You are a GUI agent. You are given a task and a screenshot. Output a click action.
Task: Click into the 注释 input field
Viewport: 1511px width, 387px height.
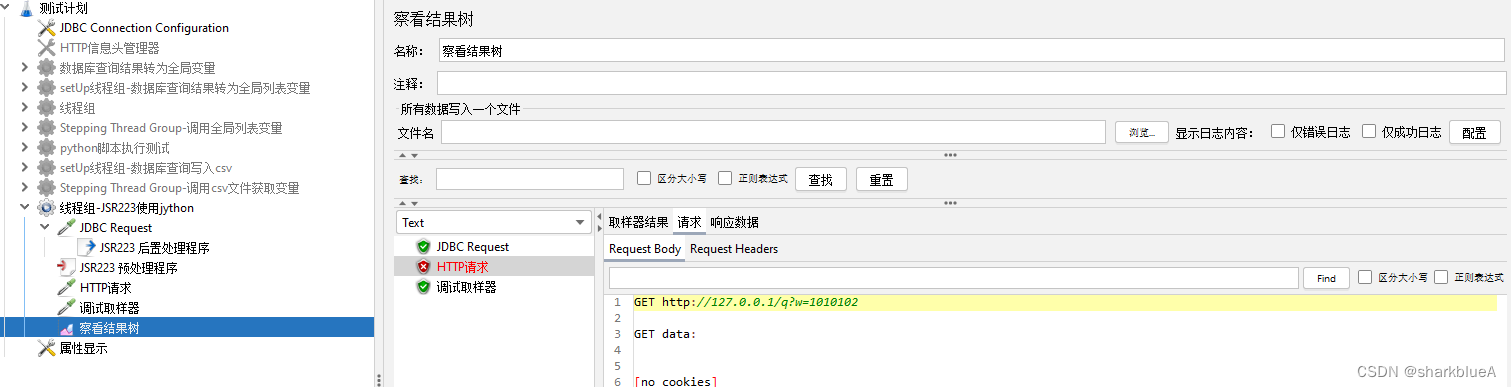click(x=972, y=83)
